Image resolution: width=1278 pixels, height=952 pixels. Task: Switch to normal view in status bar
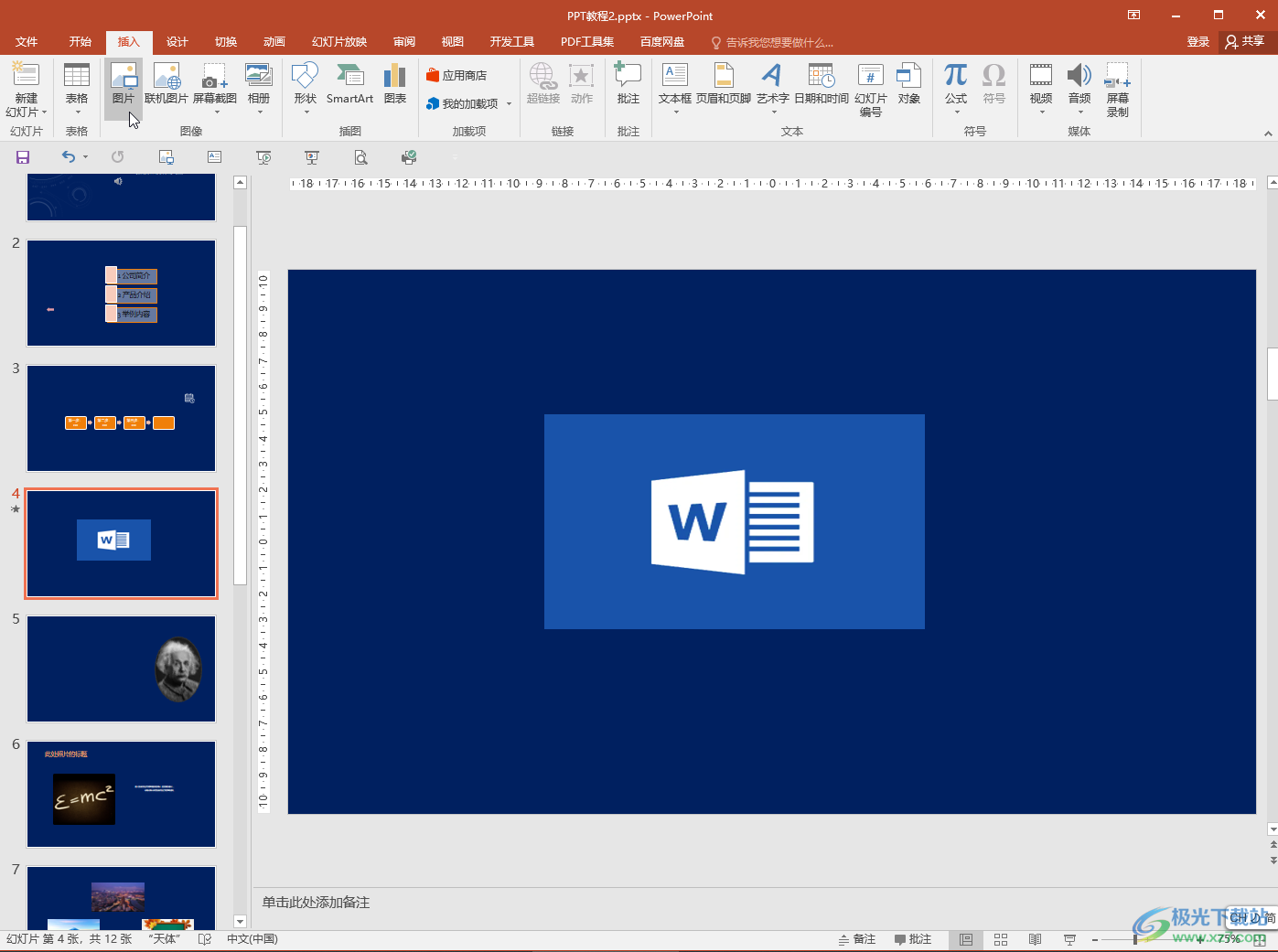[x=966, y=939]
